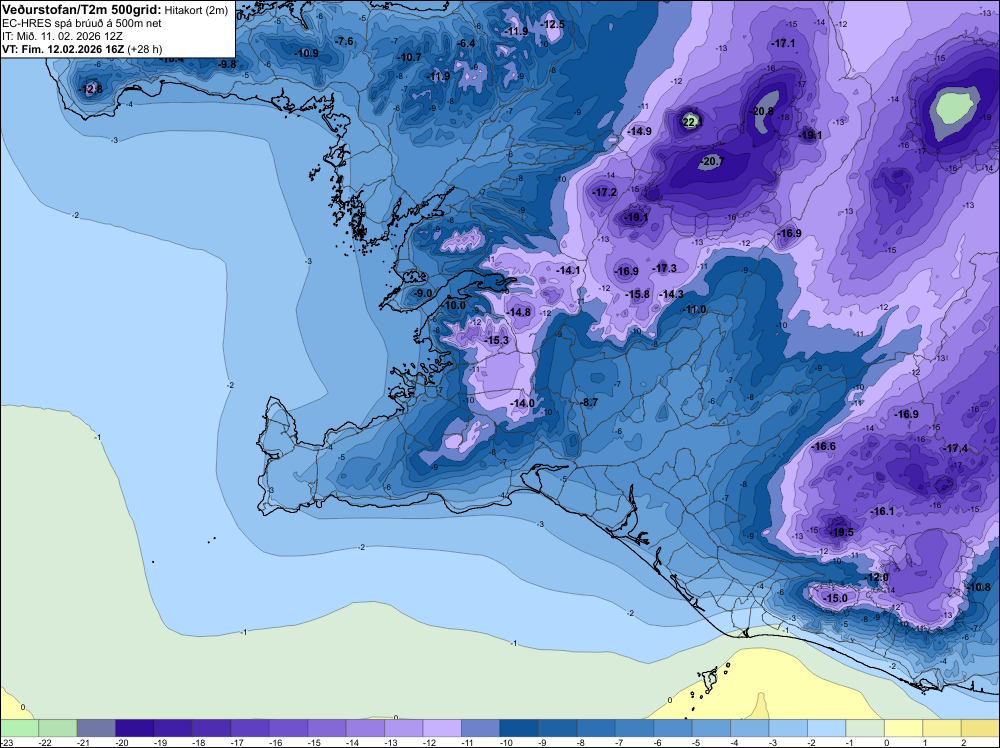Pick the legend color swatch labeled -12
The image size is (1000, 748).
coord(442,728)
